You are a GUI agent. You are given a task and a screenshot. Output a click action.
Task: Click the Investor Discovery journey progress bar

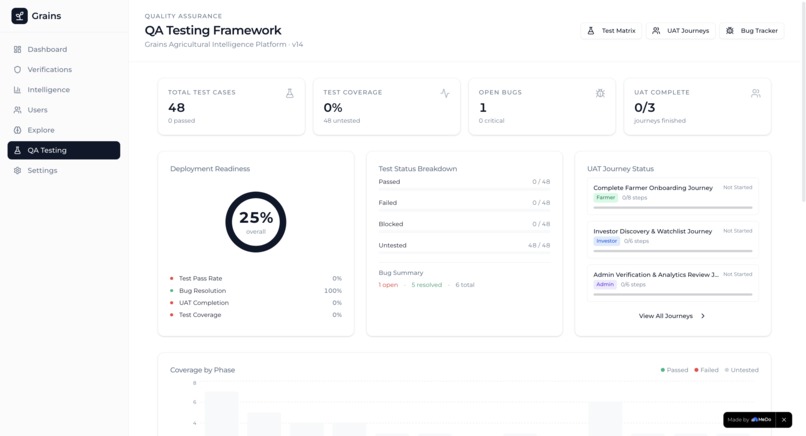[x=672, y=251]
